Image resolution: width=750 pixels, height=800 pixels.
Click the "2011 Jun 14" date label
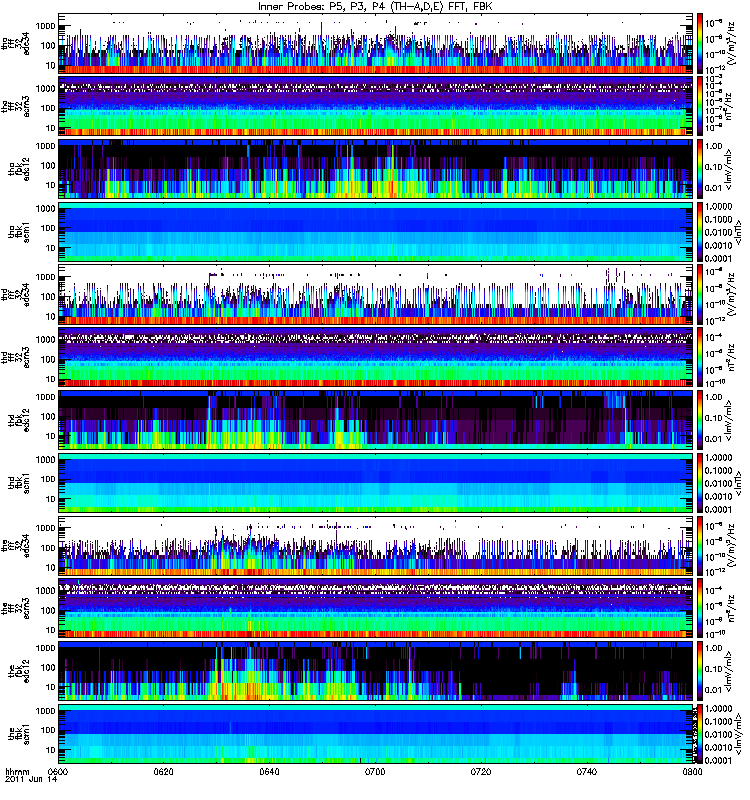point(31,779)
